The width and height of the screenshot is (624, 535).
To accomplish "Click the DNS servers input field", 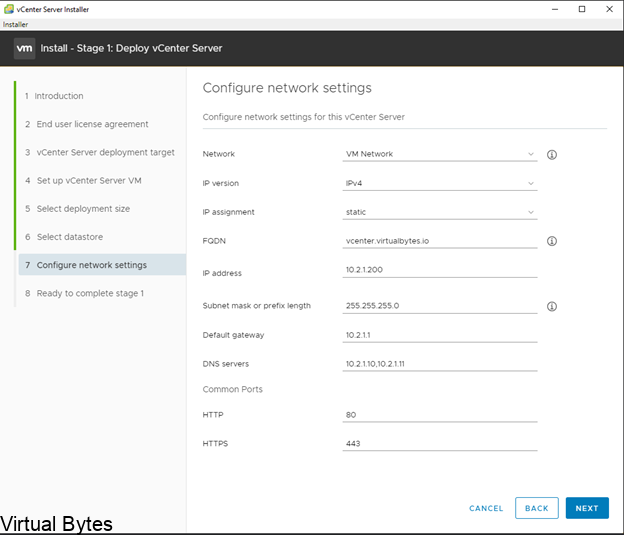I will tap(440, 364).
